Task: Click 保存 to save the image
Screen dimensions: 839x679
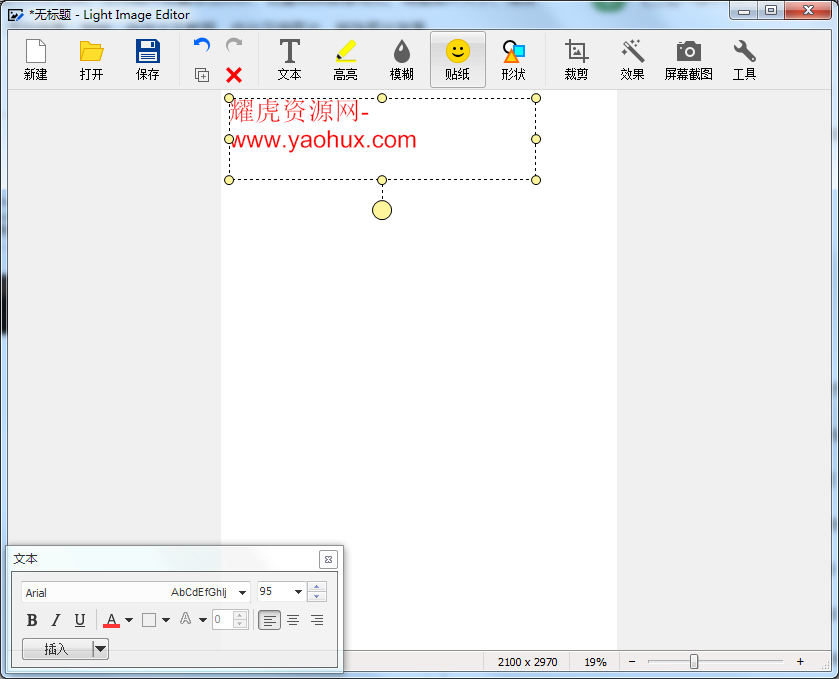Action: 147,60
